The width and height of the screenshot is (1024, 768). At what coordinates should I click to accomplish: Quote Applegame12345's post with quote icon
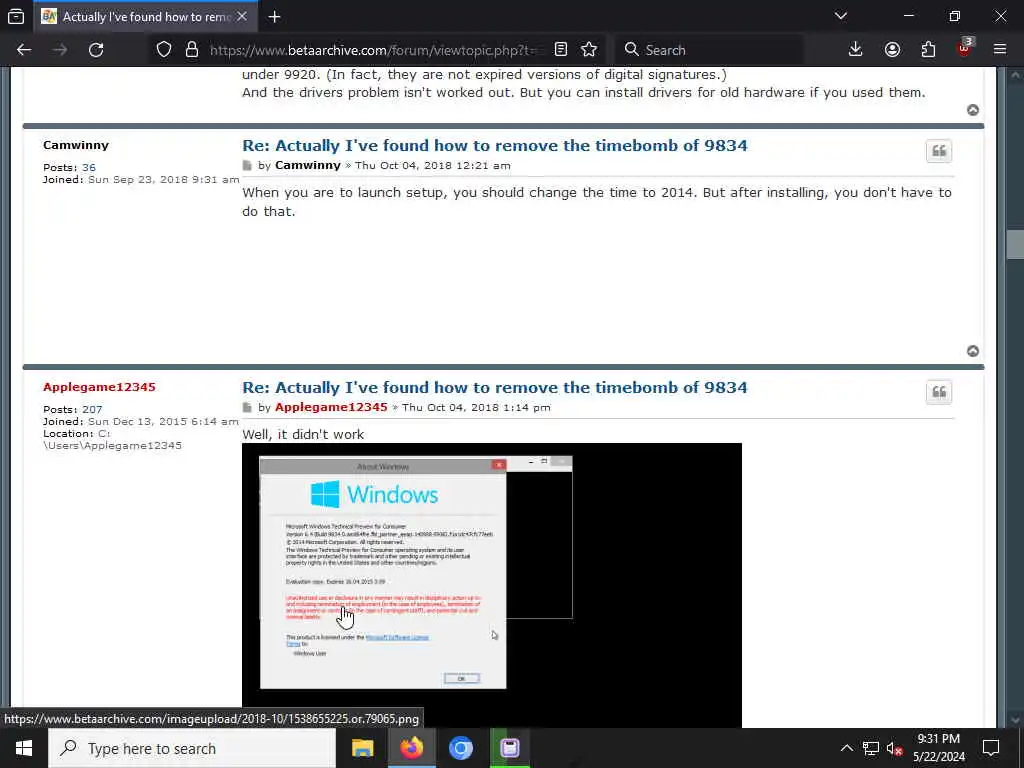939,392
